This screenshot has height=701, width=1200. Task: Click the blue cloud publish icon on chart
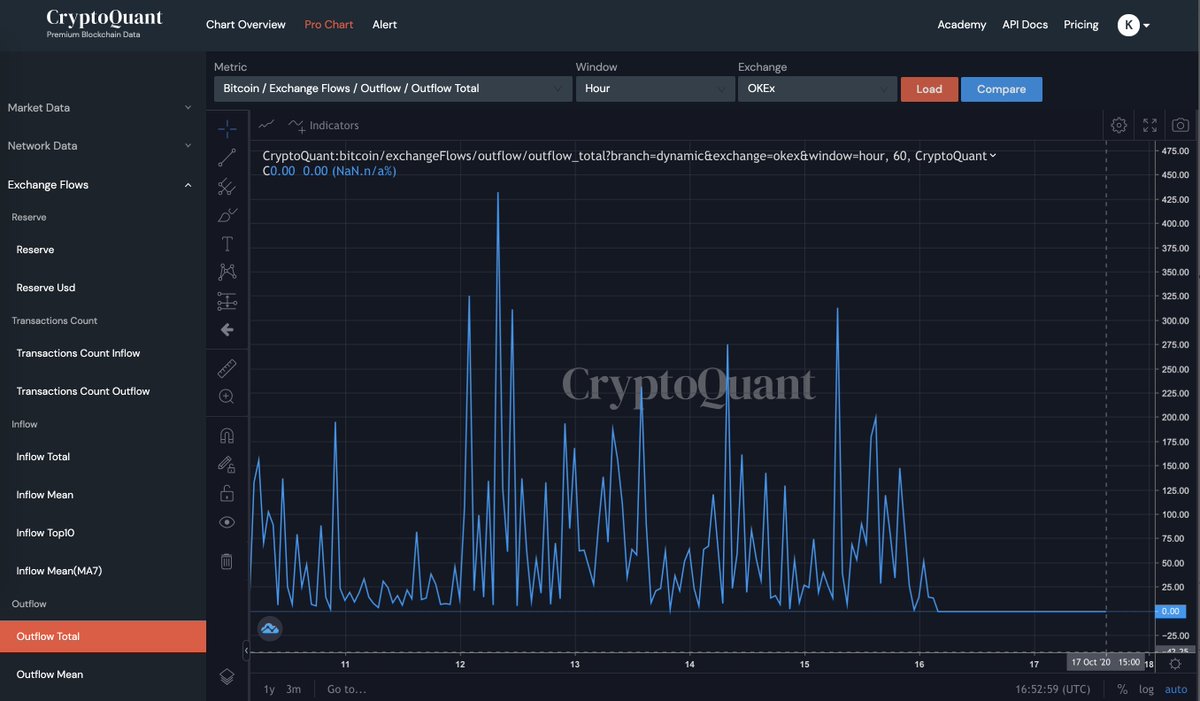click(x=269, y=629)
